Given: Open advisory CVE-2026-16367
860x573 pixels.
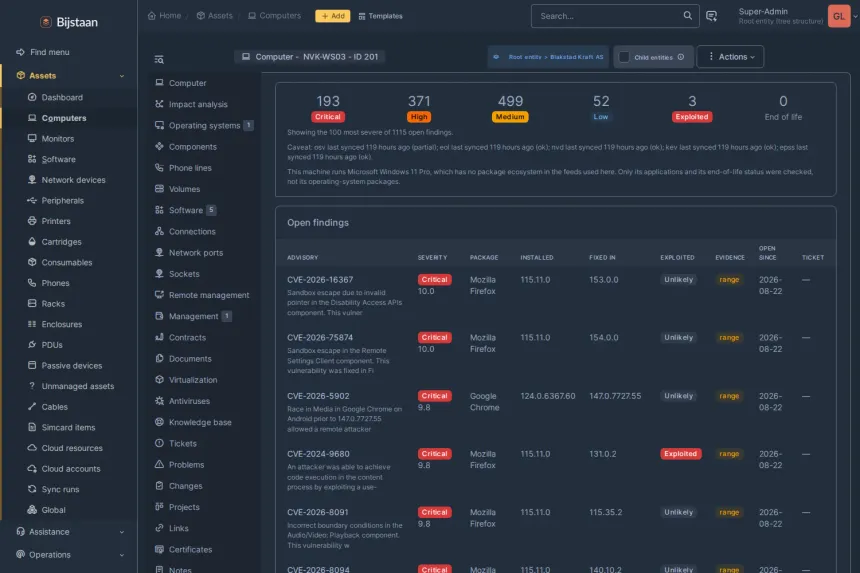Looking at the screenshot, I should click(x=320, y=280).
